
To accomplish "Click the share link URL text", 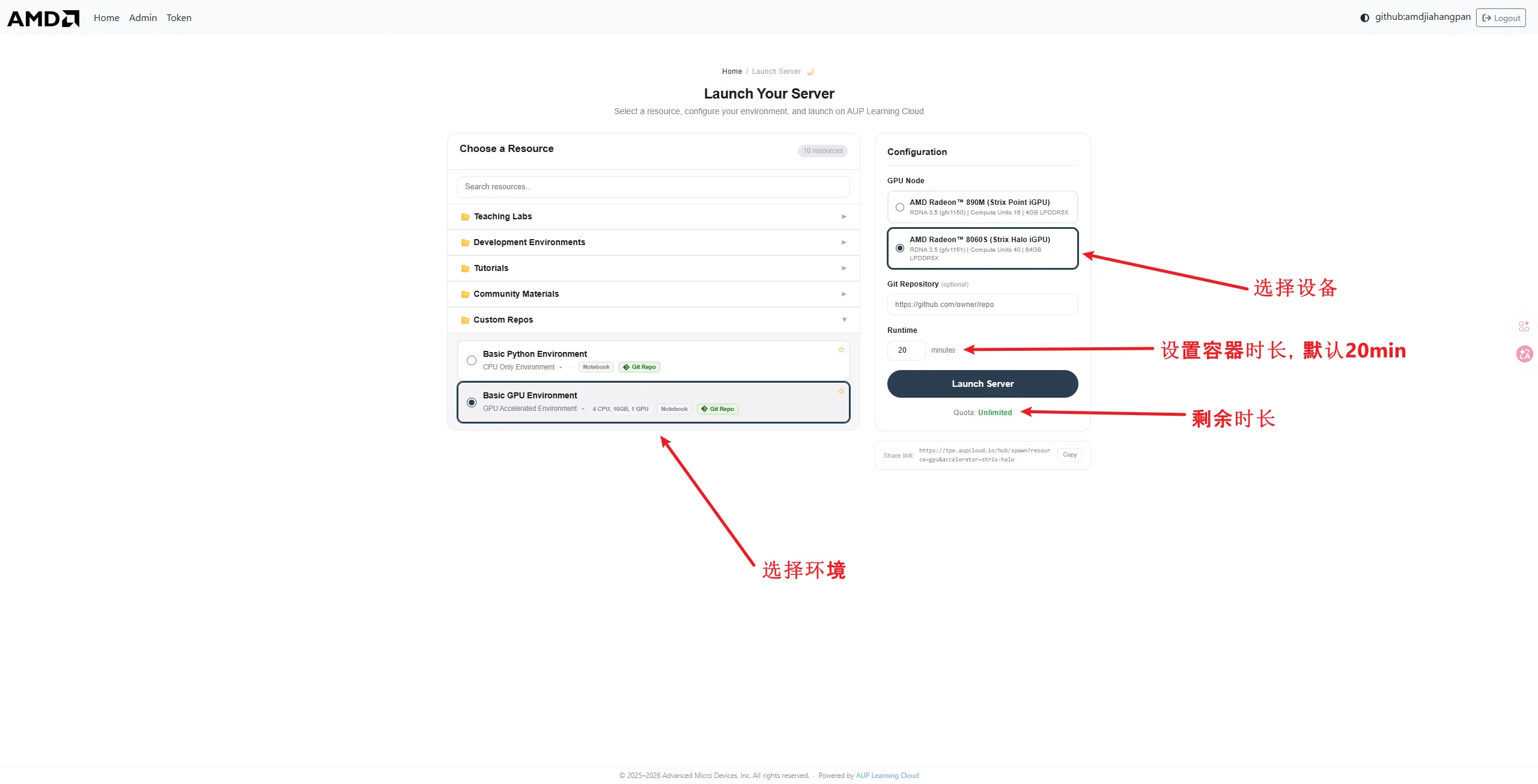I will click(x=985, y=455).
